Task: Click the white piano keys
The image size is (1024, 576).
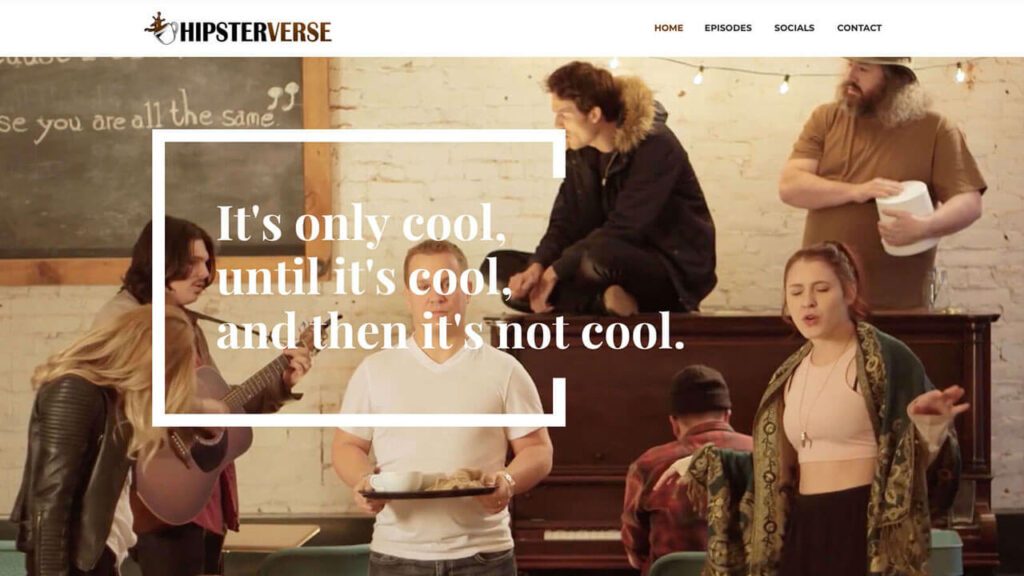Action: 582,535
